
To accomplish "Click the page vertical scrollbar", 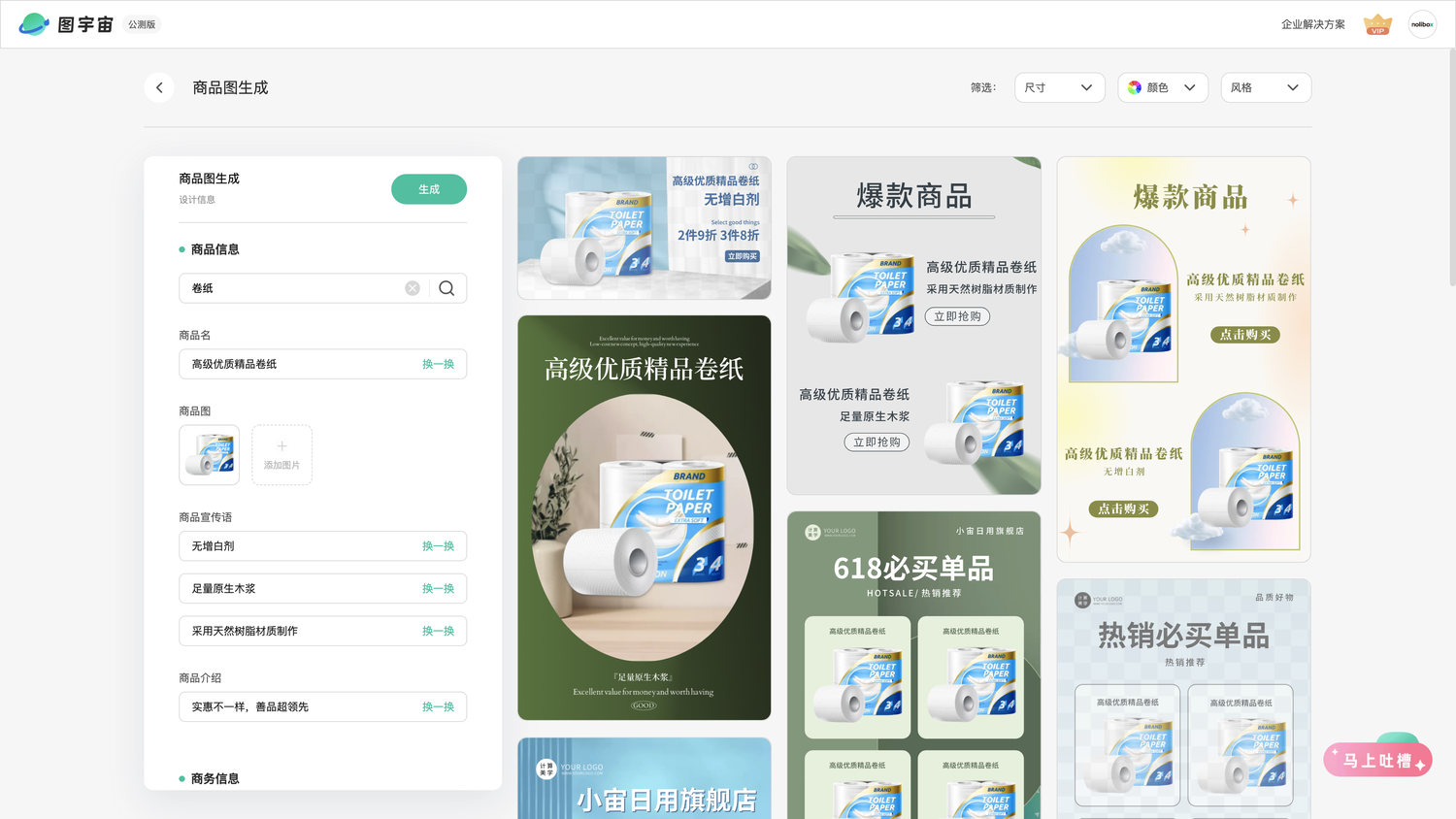I will (1451, 167).
